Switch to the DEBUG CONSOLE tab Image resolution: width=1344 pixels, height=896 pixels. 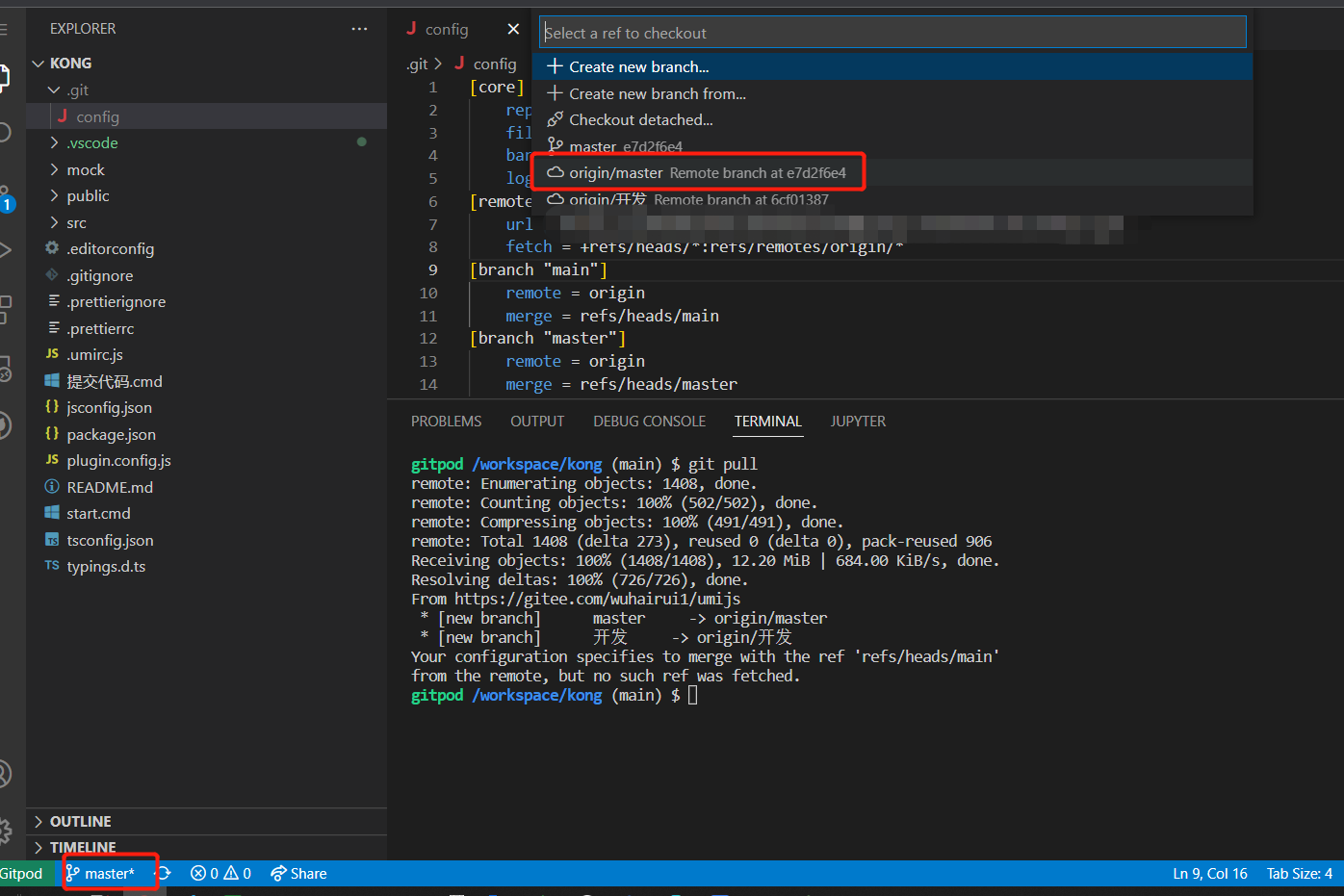point(649,422)
